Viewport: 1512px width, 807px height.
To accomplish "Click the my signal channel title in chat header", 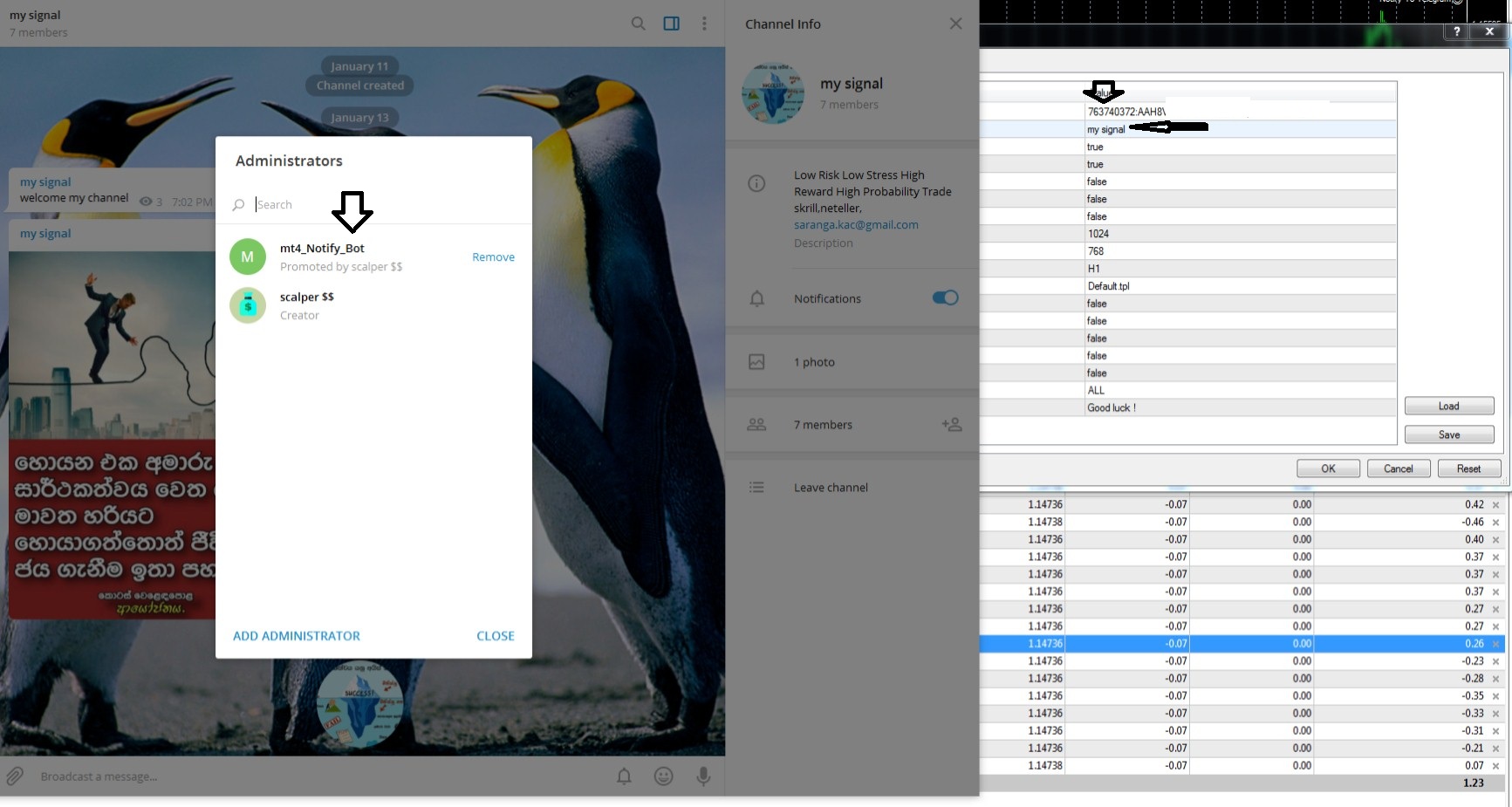I will click(x=35, y=15).
